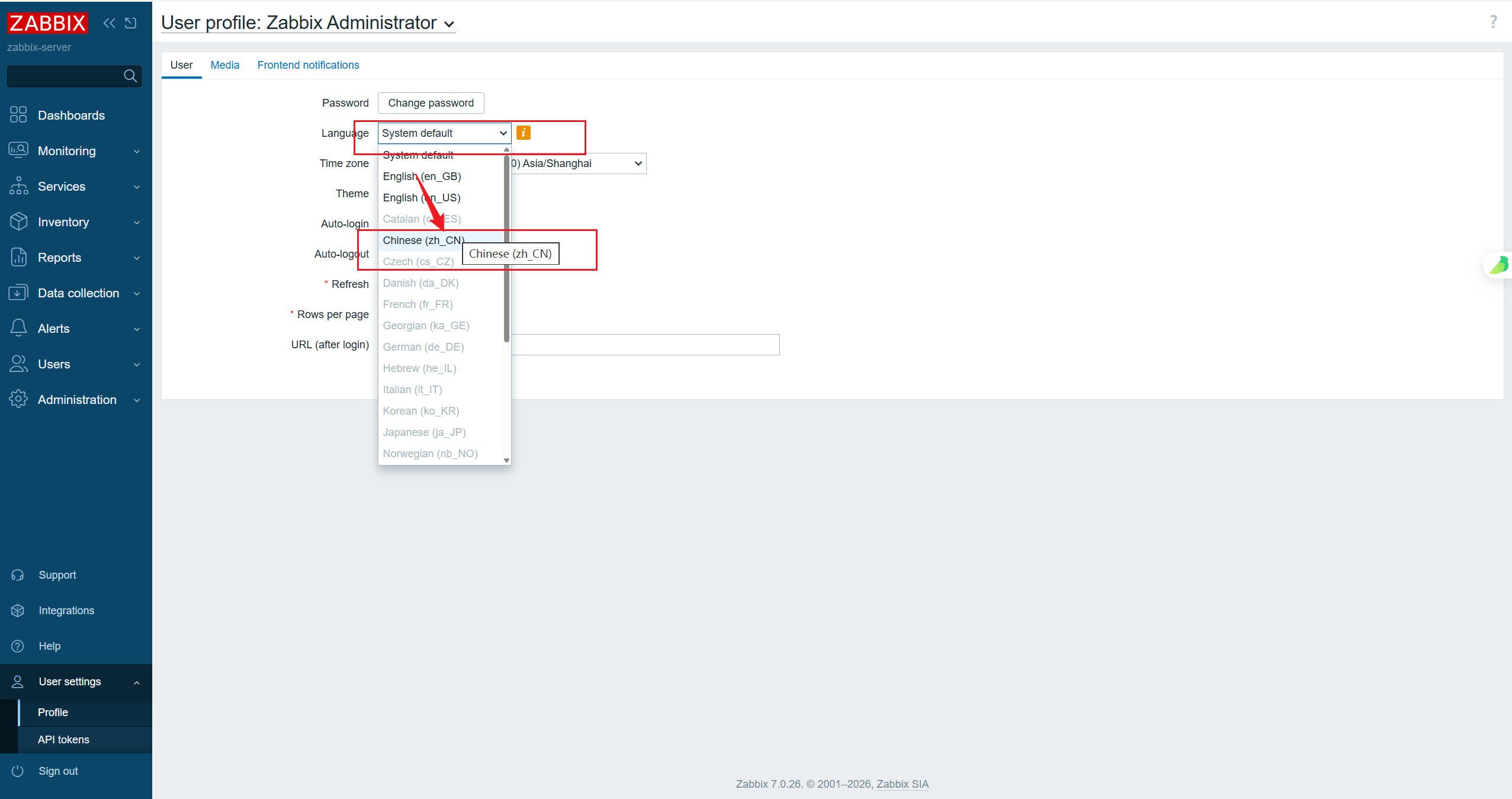
Task: Click the Zabbix logo
Action: tap(47, 23)
